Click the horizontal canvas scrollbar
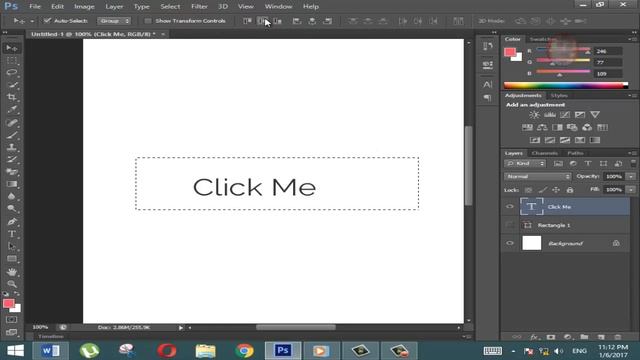The image size is (640, 360). 296,327
